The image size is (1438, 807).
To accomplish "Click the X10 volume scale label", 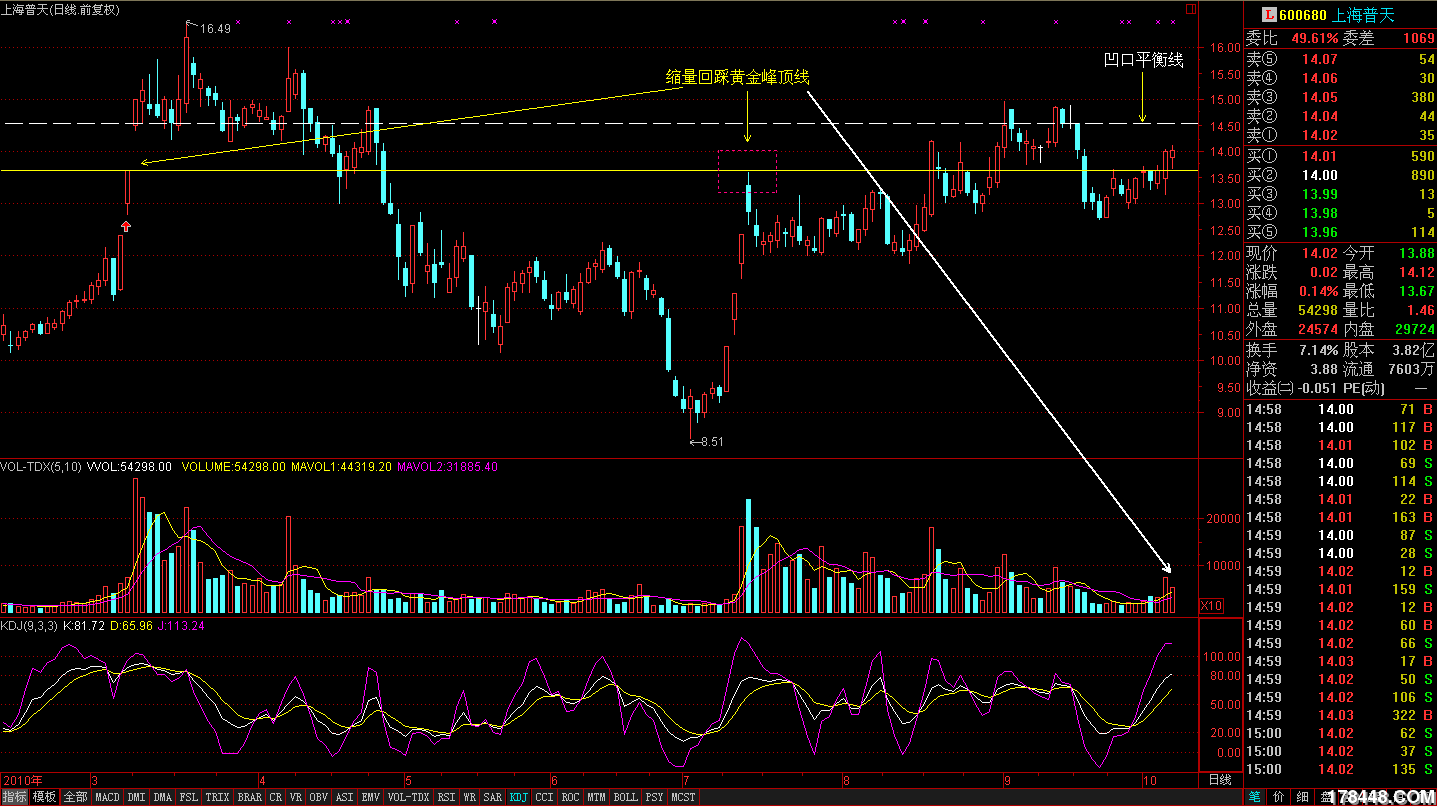I will [x=1210, y=606].
